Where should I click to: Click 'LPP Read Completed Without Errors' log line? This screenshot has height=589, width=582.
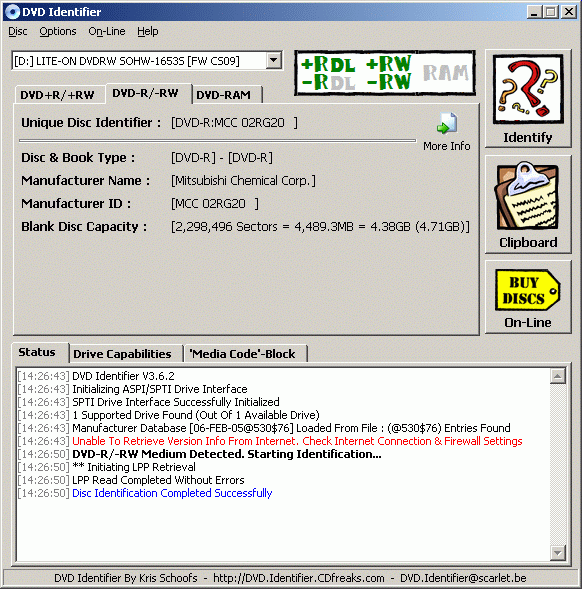click(158, 480)
